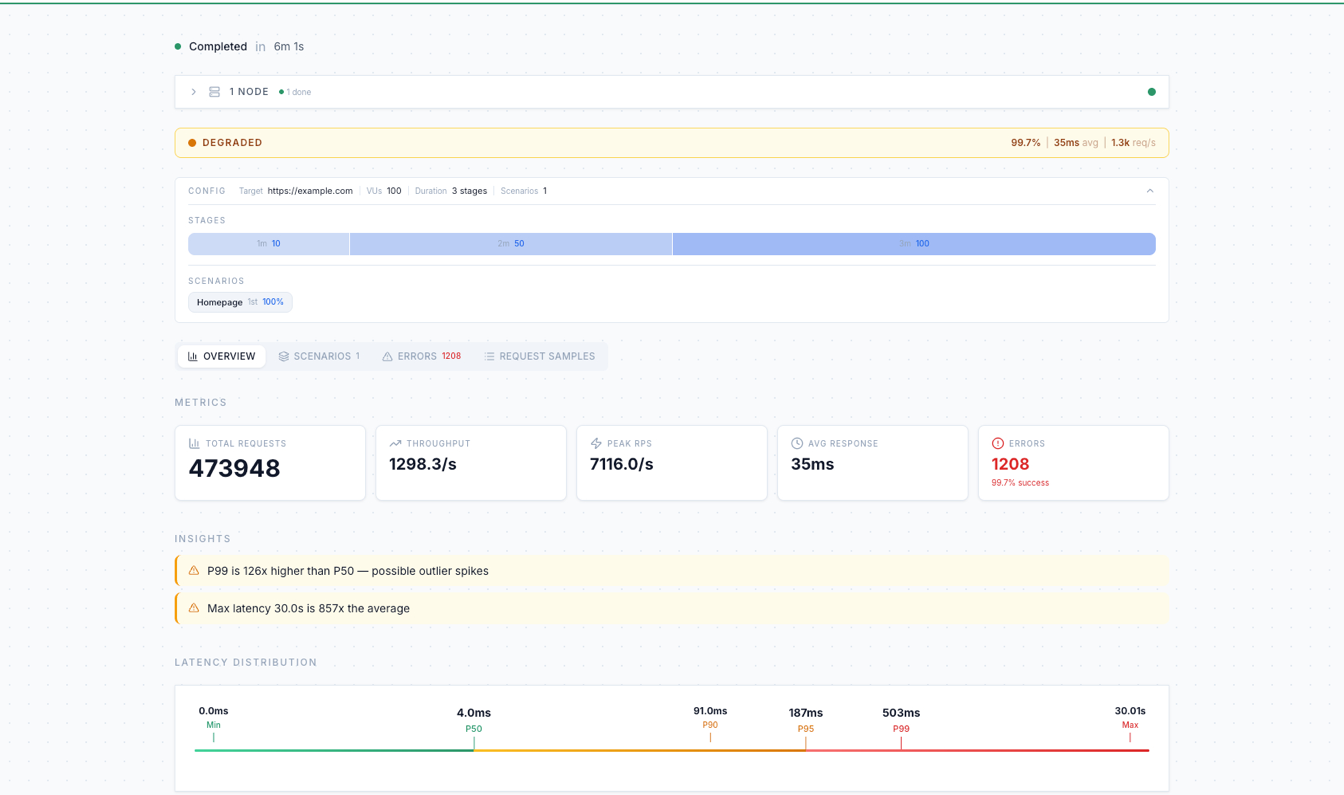Click the 473948 total requests value
The image size is (1344, 795).
(x=234, y=468)
